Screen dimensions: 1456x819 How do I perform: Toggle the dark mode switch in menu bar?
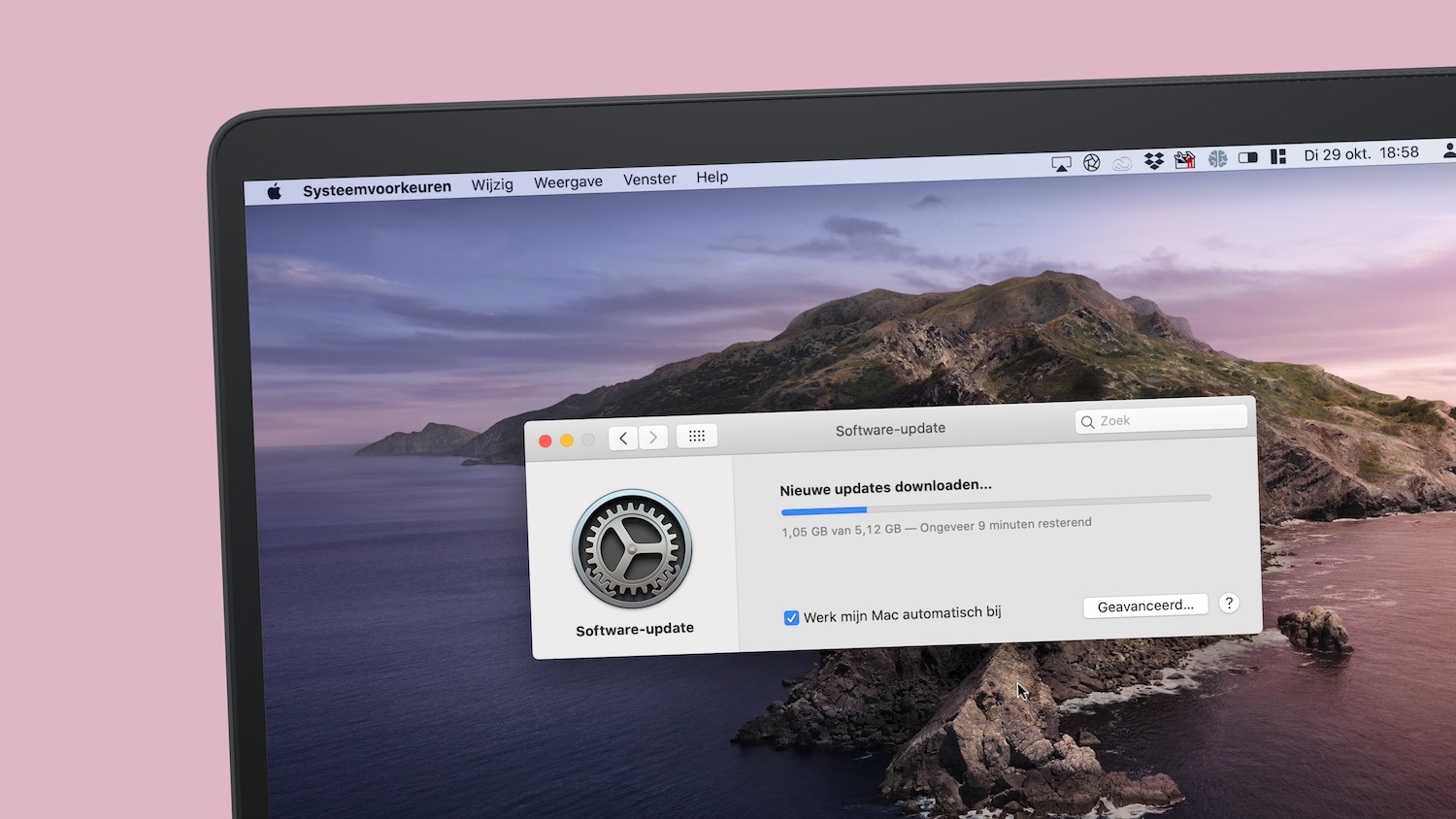click(x=1247, y=157)
